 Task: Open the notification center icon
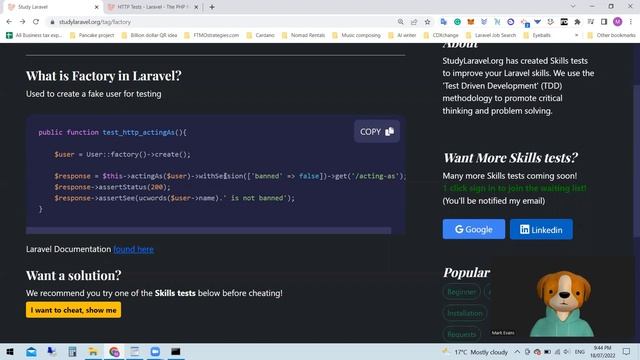627,351
